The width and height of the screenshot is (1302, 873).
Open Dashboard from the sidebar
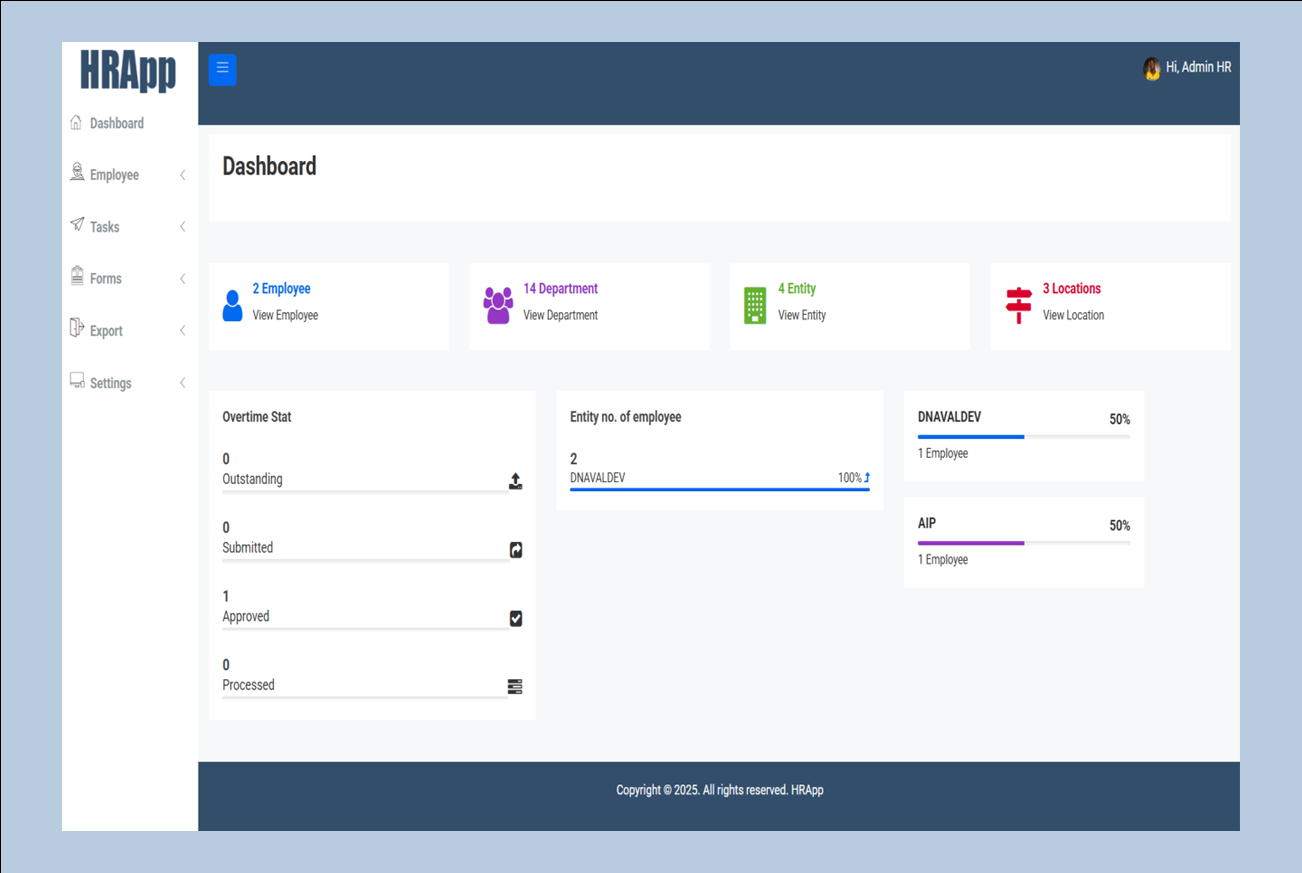(x=116, y=123)
